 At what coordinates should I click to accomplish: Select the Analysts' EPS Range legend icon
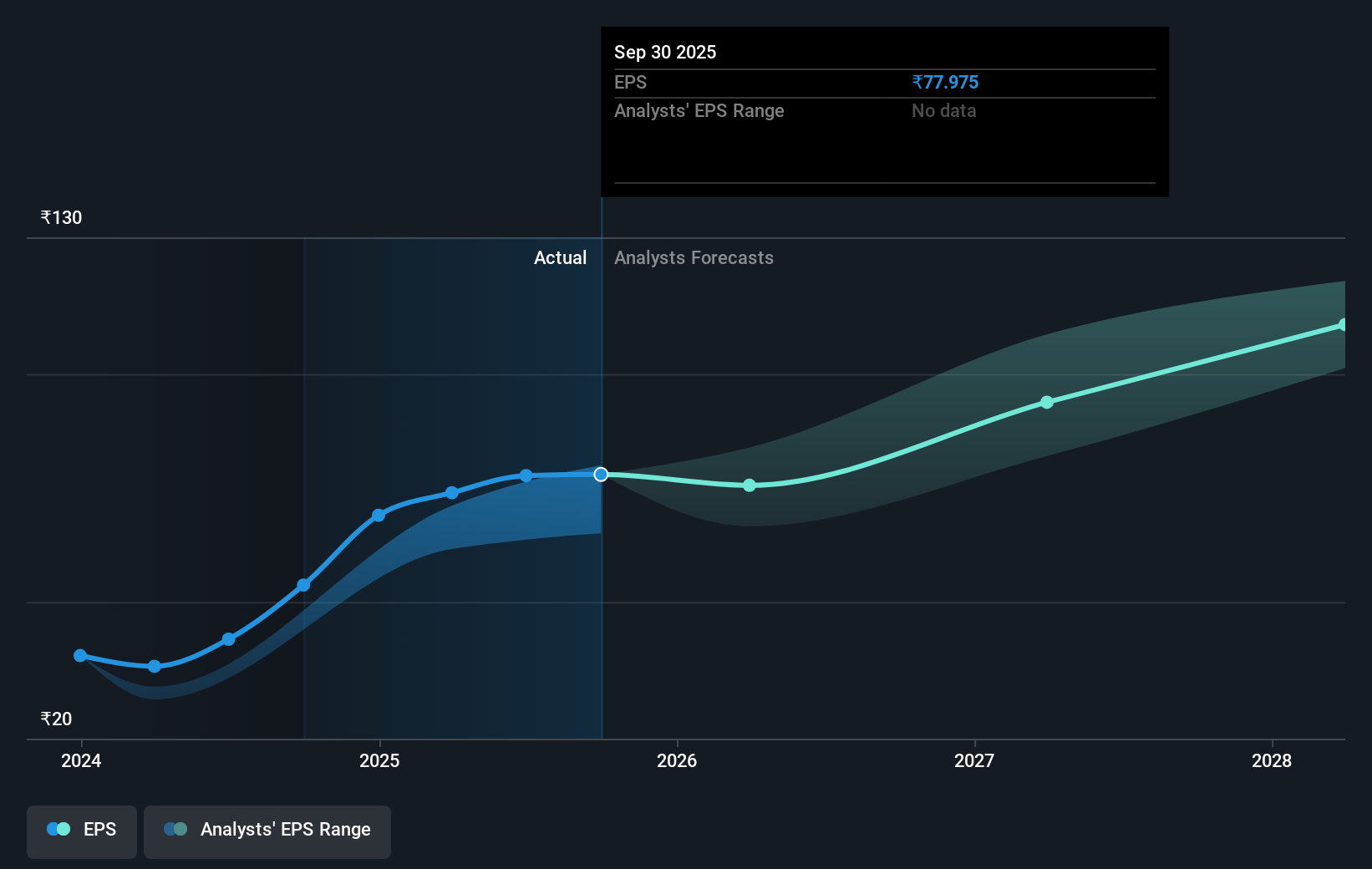click(174, 828)
